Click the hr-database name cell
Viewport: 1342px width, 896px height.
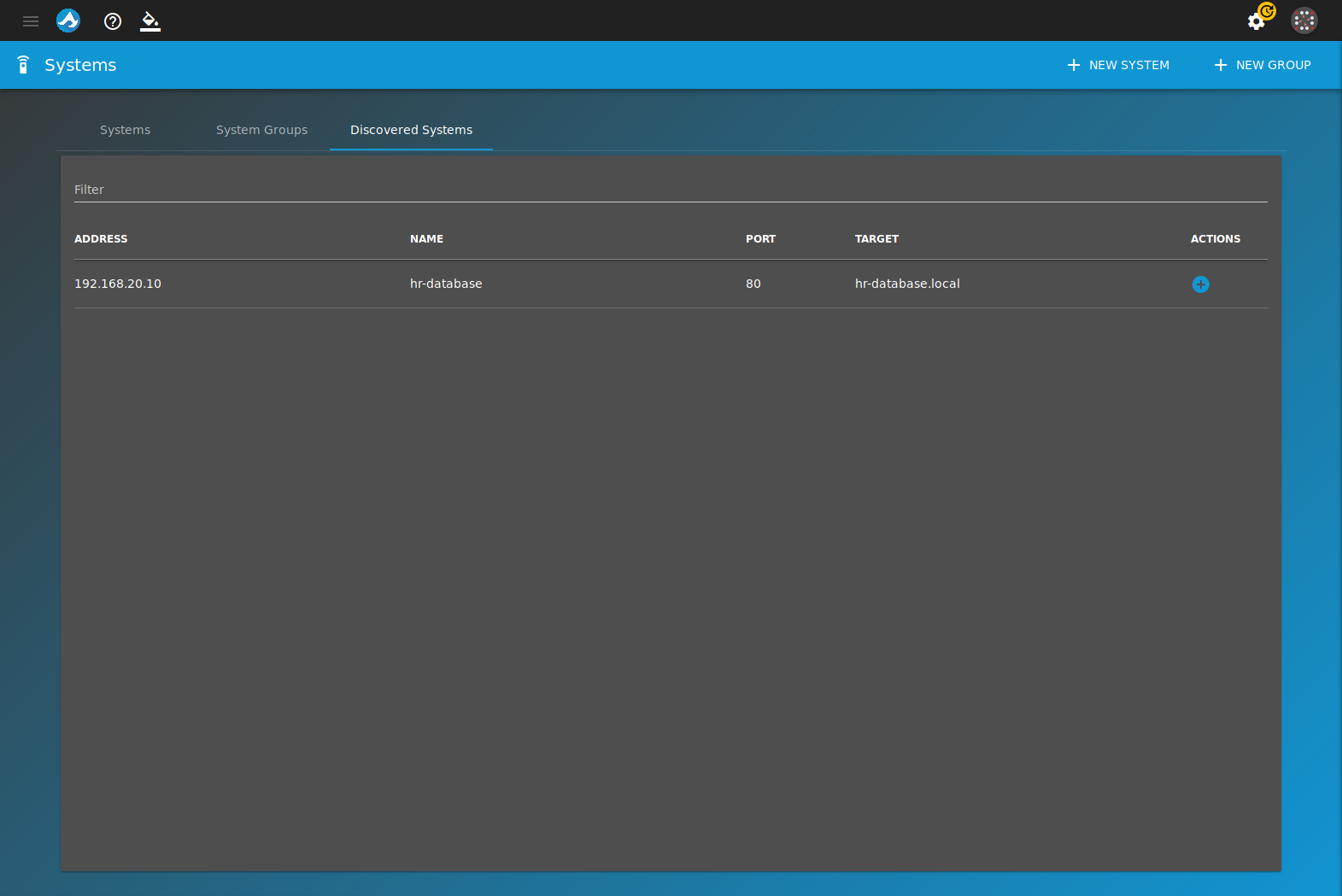pos(446,284)
